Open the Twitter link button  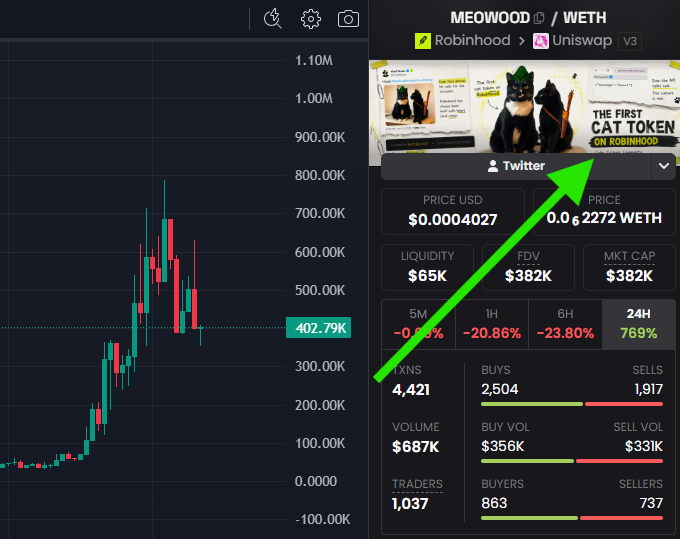[516, 166]
